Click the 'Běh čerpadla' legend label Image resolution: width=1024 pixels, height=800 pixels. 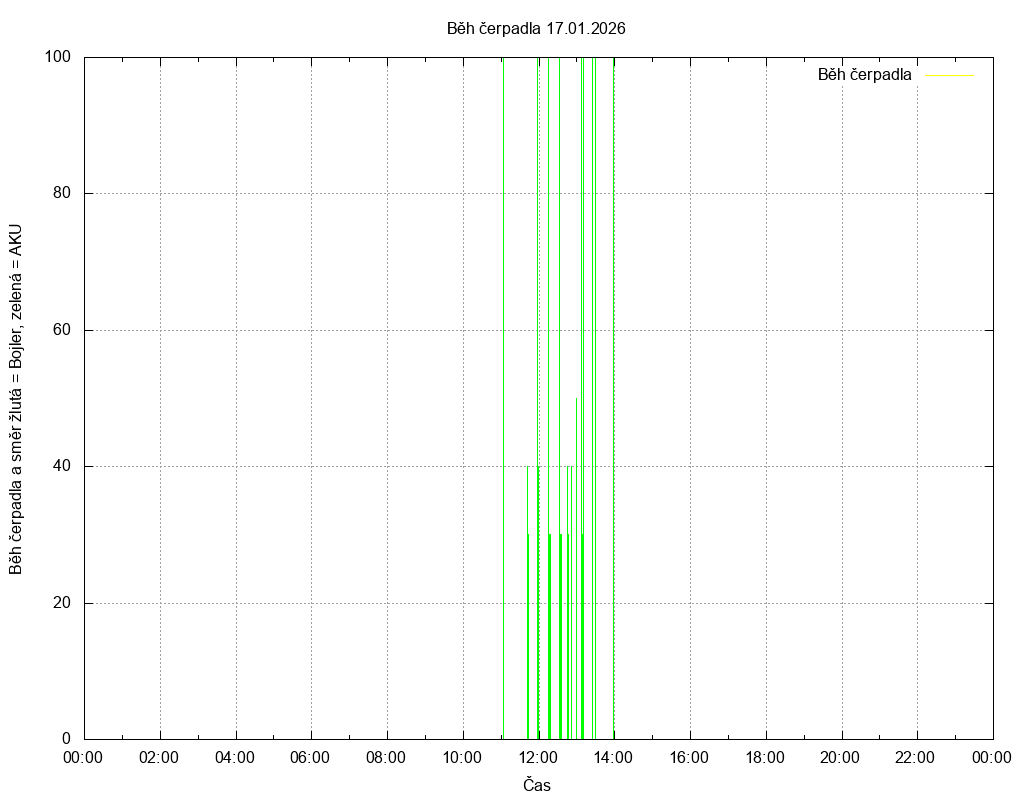click(864, 75)
